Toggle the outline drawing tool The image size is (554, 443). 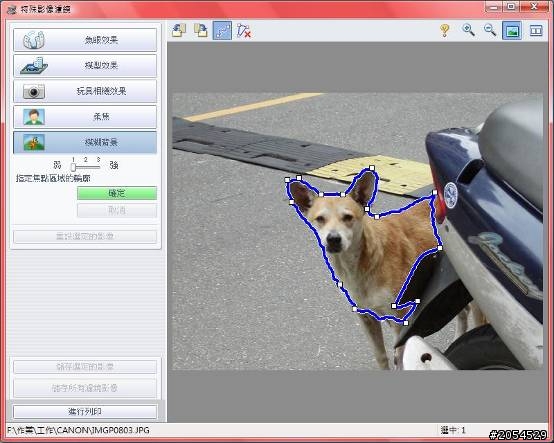coord(222,30)
